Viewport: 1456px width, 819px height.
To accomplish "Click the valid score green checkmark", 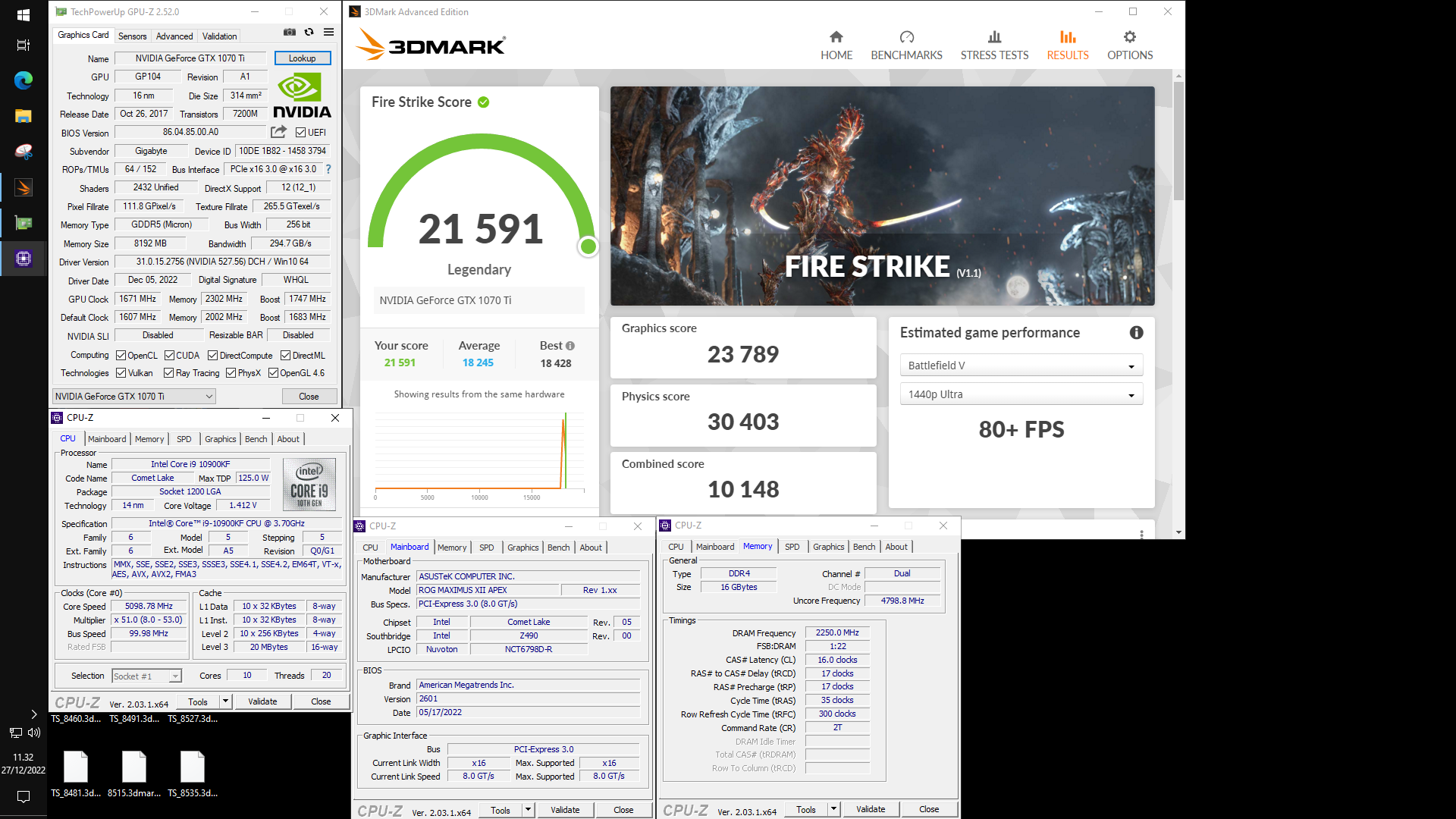I will point(483,102).
